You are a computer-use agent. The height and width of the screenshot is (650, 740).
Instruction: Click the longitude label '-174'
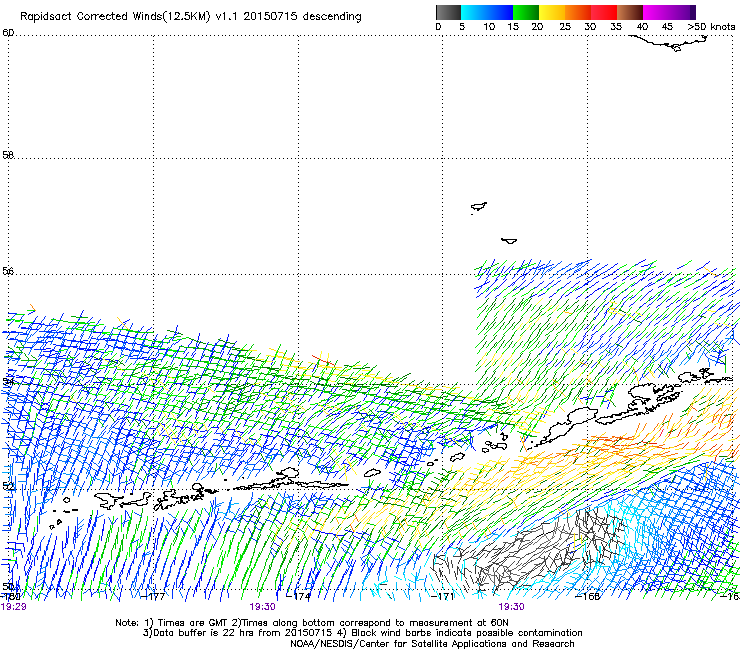pos(299,596)
